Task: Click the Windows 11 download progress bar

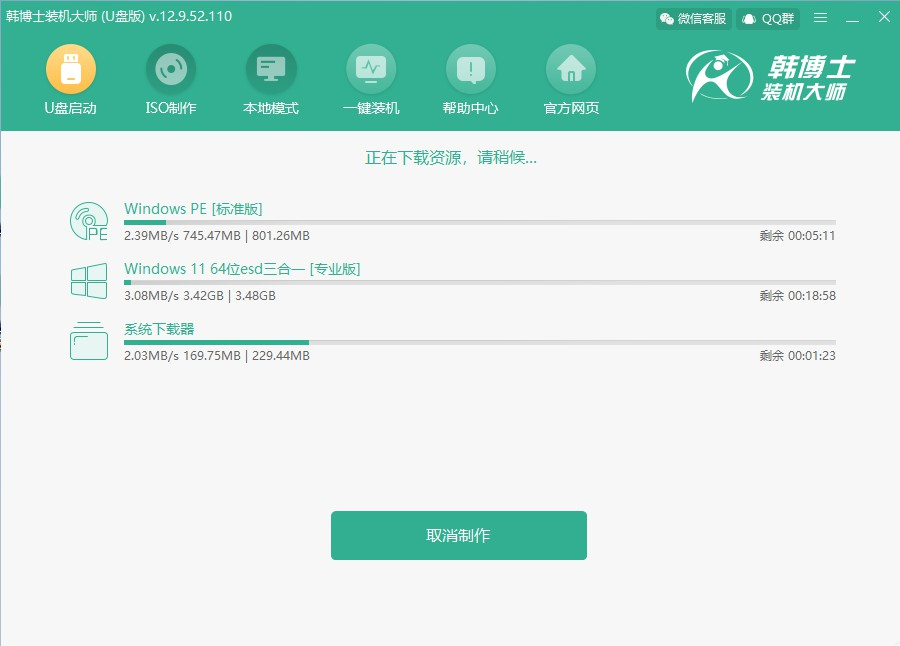Action: point(479,282)
